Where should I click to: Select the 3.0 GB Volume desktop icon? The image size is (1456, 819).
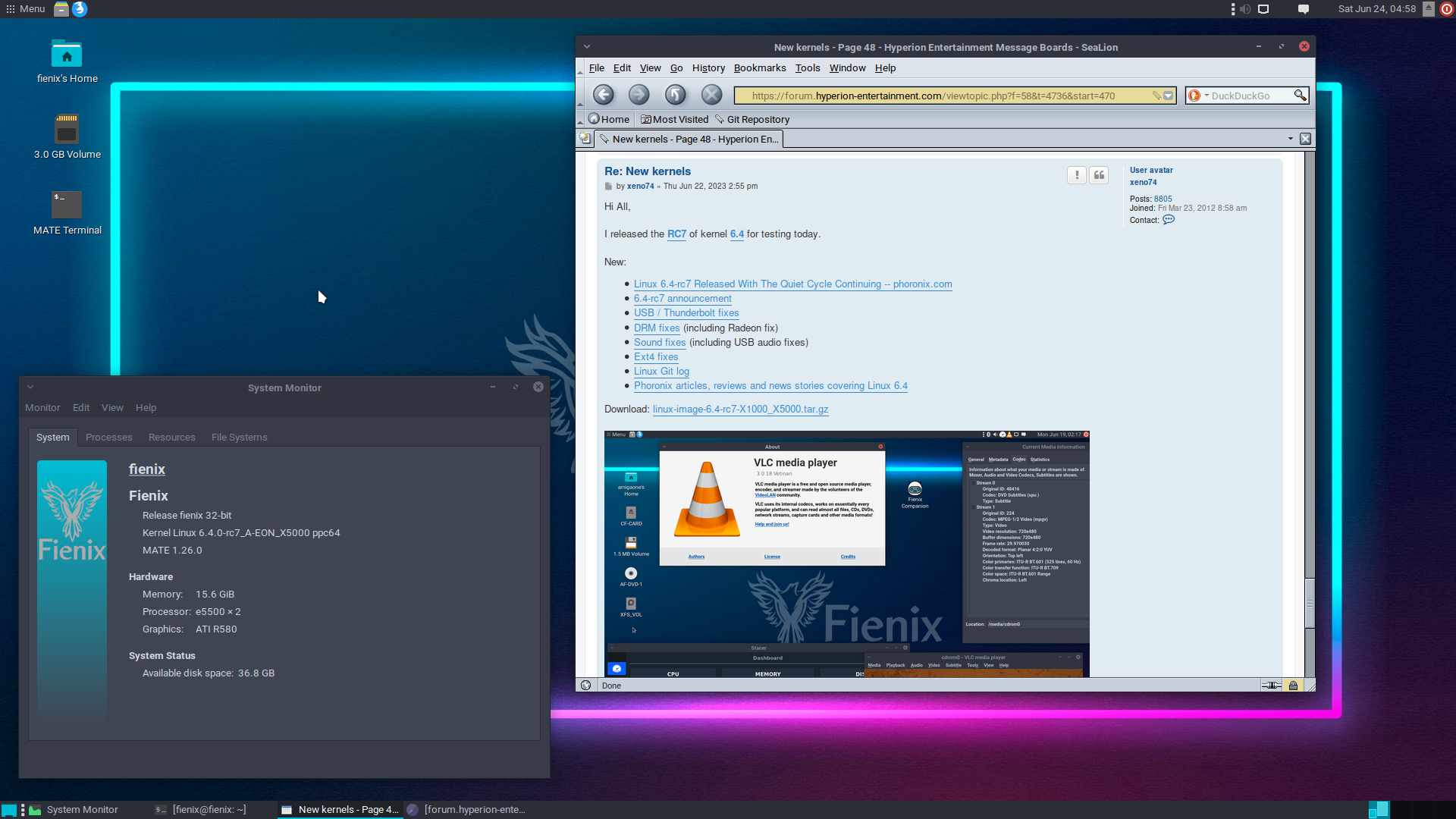(x=67, y=129)
